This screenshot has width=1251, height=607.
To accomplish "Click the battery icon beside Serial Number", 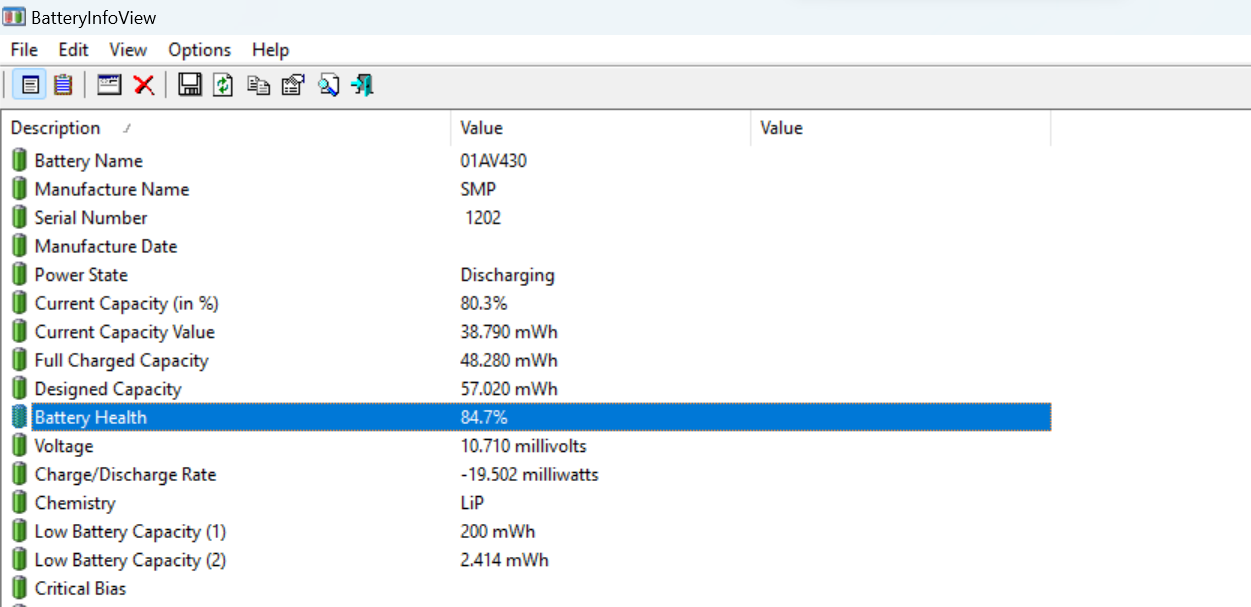I will [x=19, y=217].
